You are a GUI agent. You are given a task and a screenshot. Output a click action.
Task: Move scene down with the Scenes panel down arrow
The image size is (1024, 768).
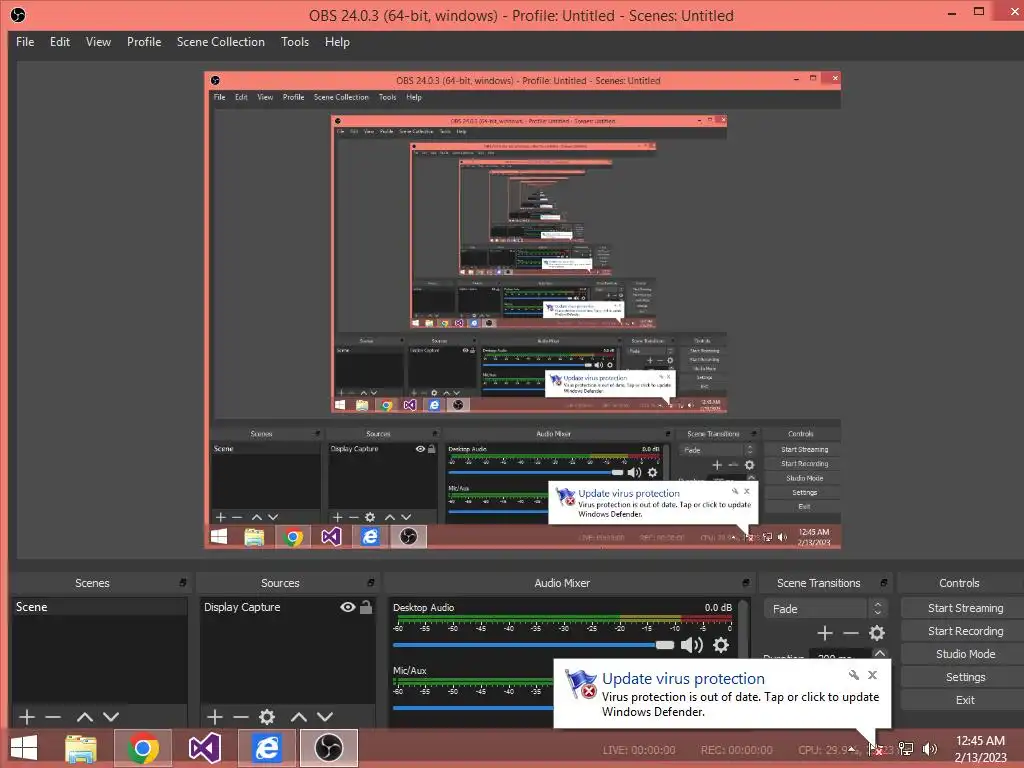point(111,717)
